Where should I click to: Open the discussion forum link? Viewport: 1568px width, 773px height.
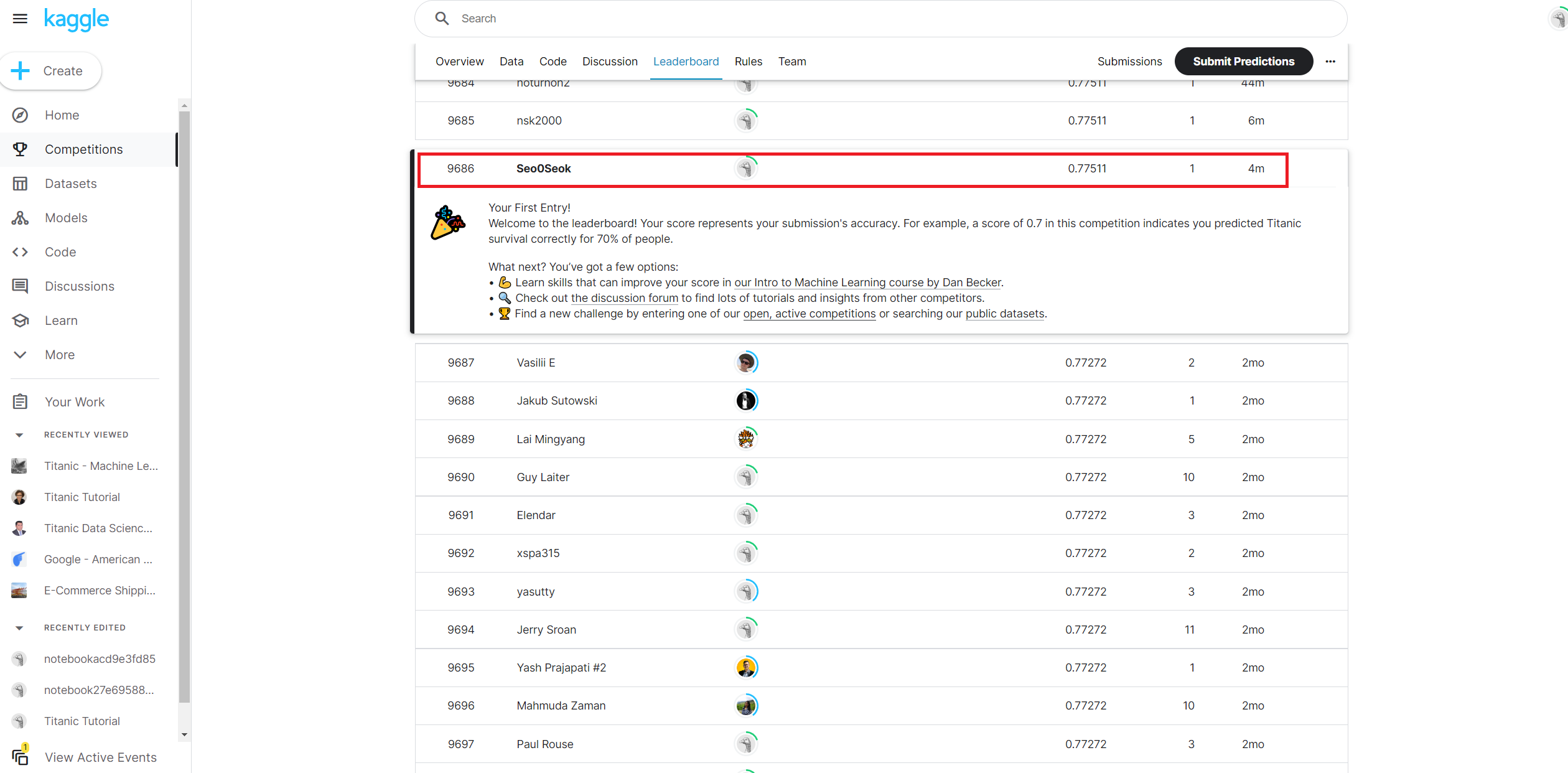(x=624, y=298)
